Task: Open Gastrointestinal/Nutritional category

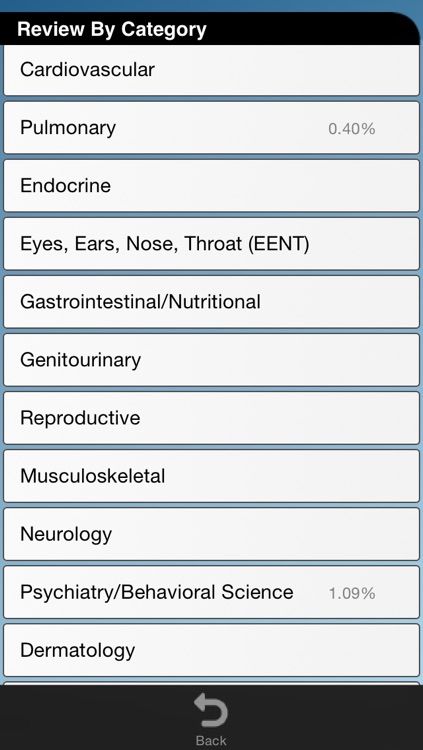Action: tap(212, 302)
